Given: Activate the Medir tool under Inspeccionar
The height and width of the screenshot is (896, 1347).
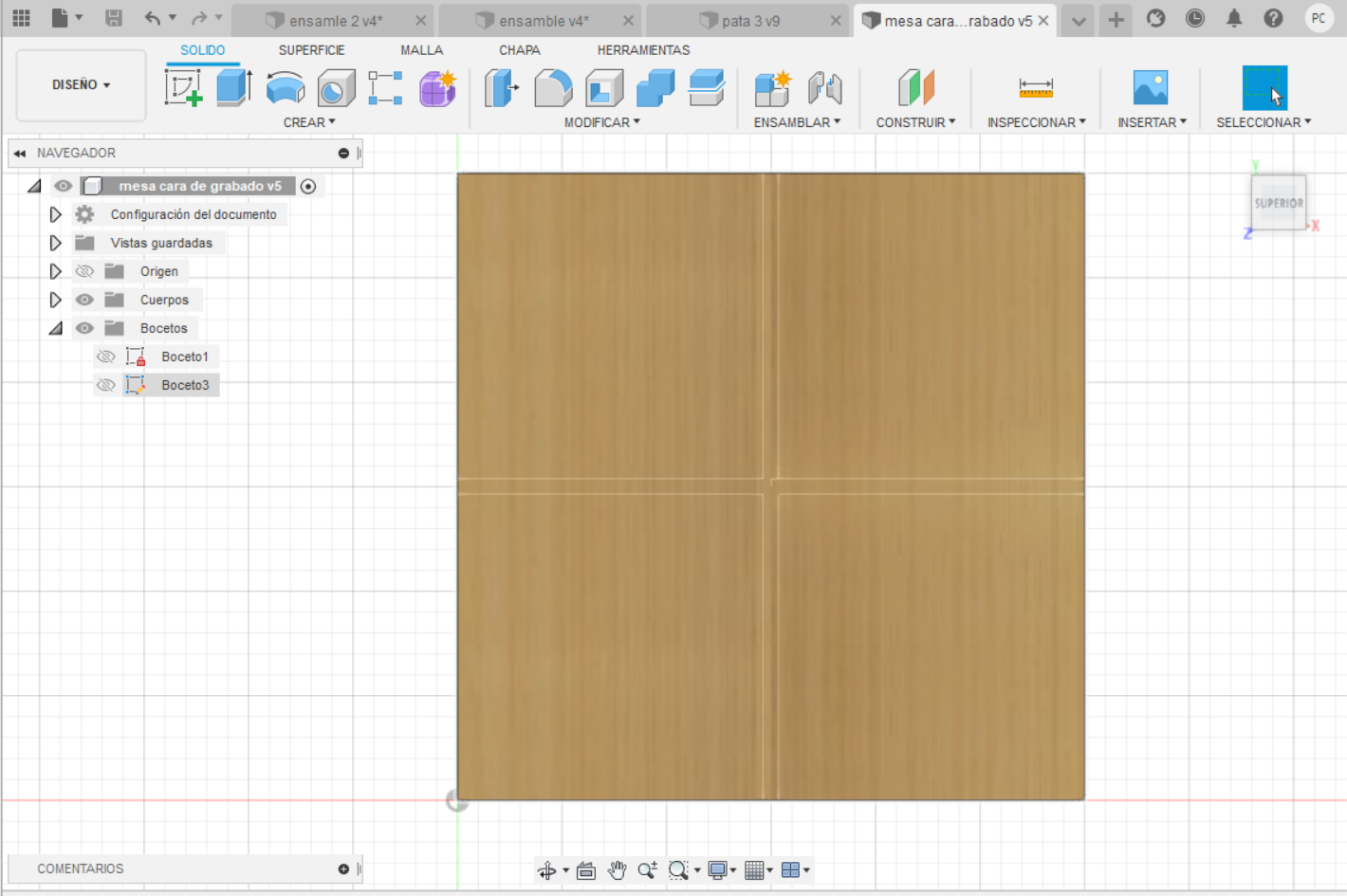Looking at the screenshot, I should pos(1035,87).
